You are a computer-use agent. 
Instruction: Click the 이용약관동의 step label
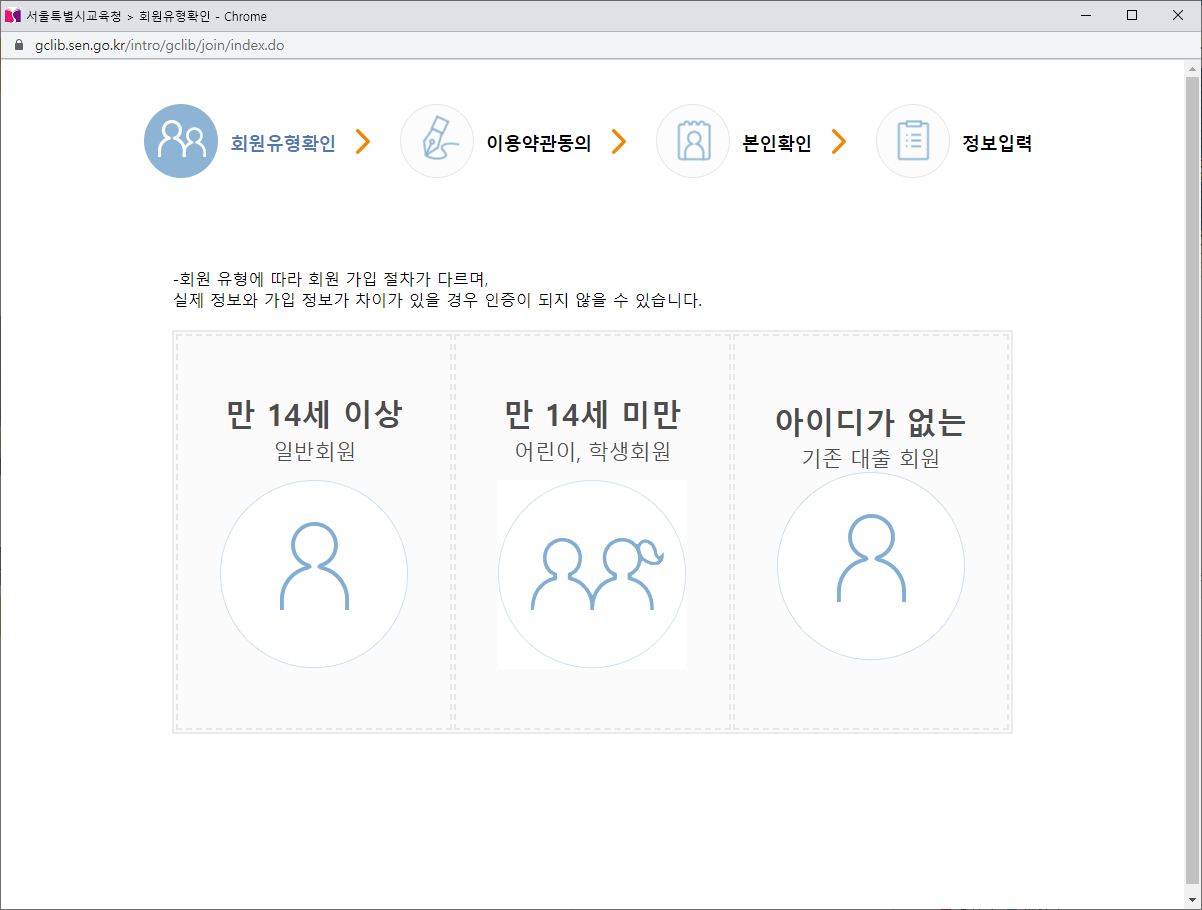(x=539, y=143)
